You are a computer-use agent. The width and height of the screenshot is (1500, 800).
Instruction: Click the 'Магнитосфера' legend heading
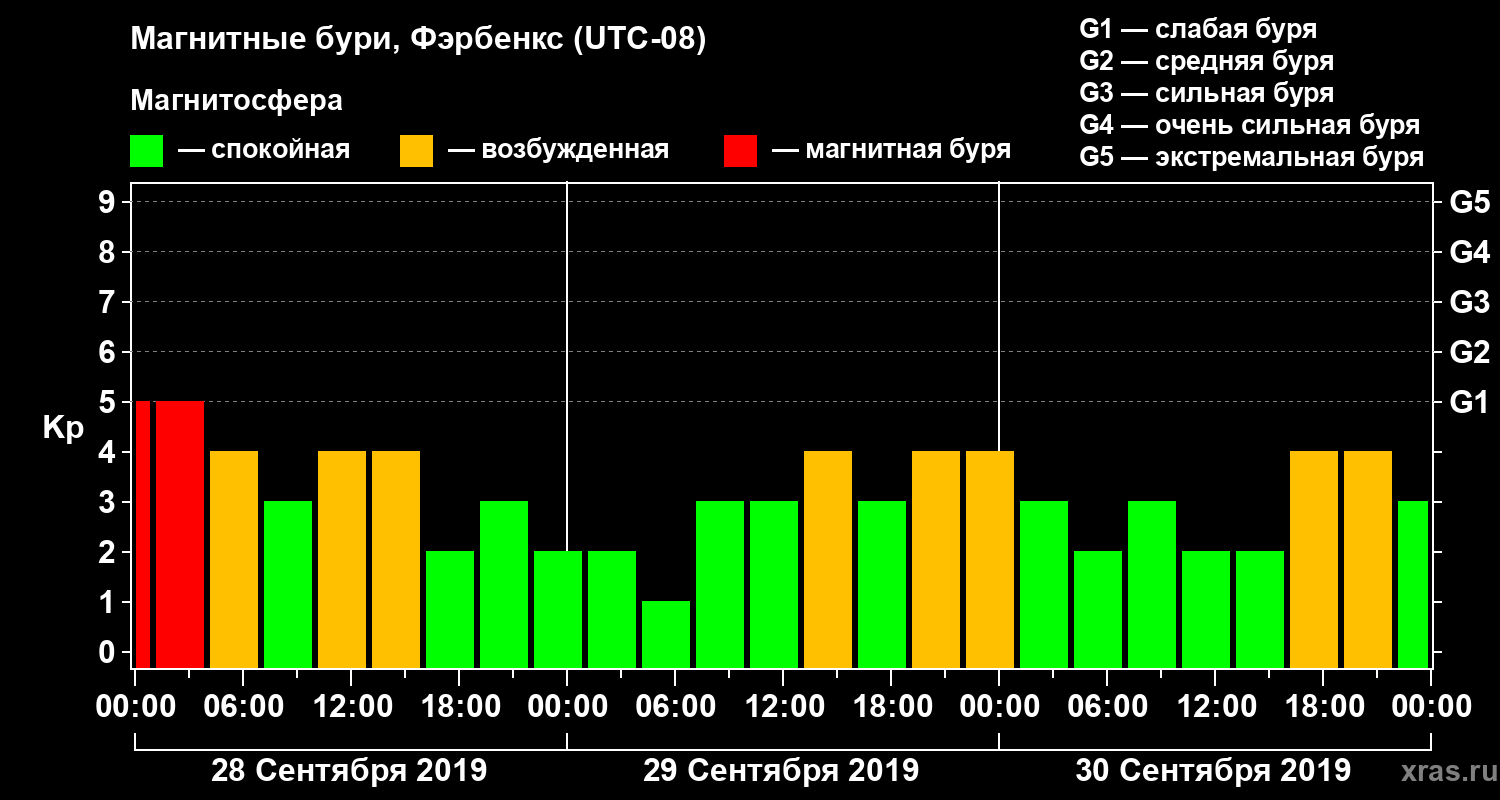point(236,101)
